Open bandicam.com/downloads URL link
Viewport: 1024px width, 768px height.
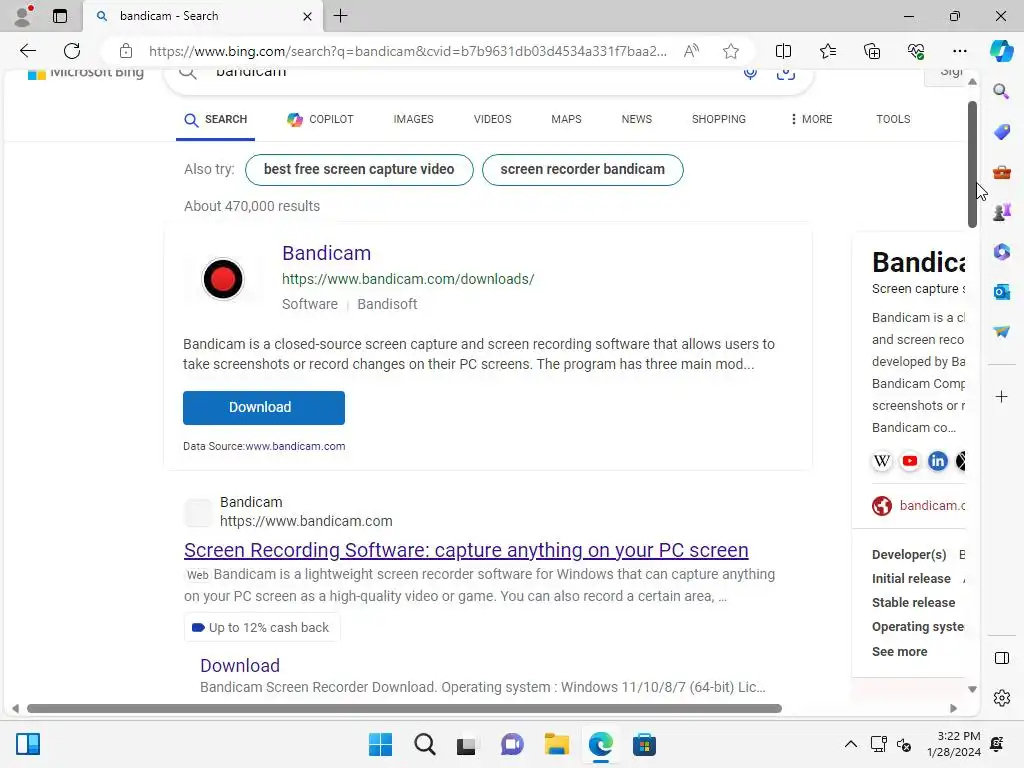tap(408, 279)
